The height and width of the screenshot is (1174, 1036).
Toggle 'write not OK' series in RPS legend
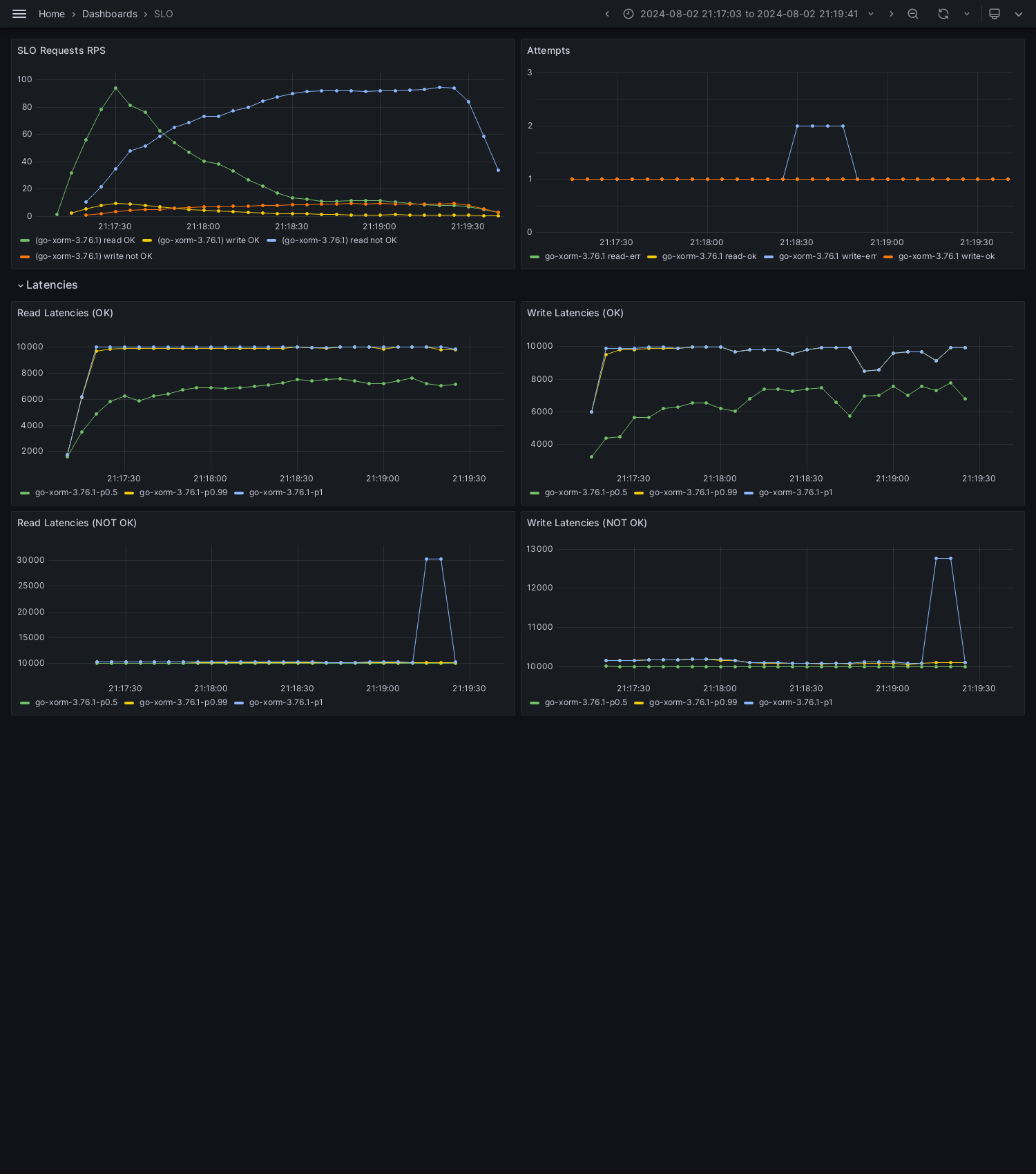[94, 256]
